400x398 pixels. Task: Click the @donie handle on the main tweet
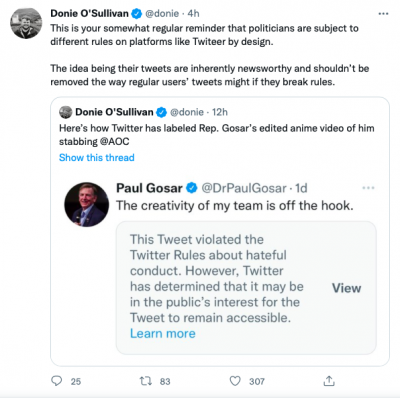coord(162,14)
